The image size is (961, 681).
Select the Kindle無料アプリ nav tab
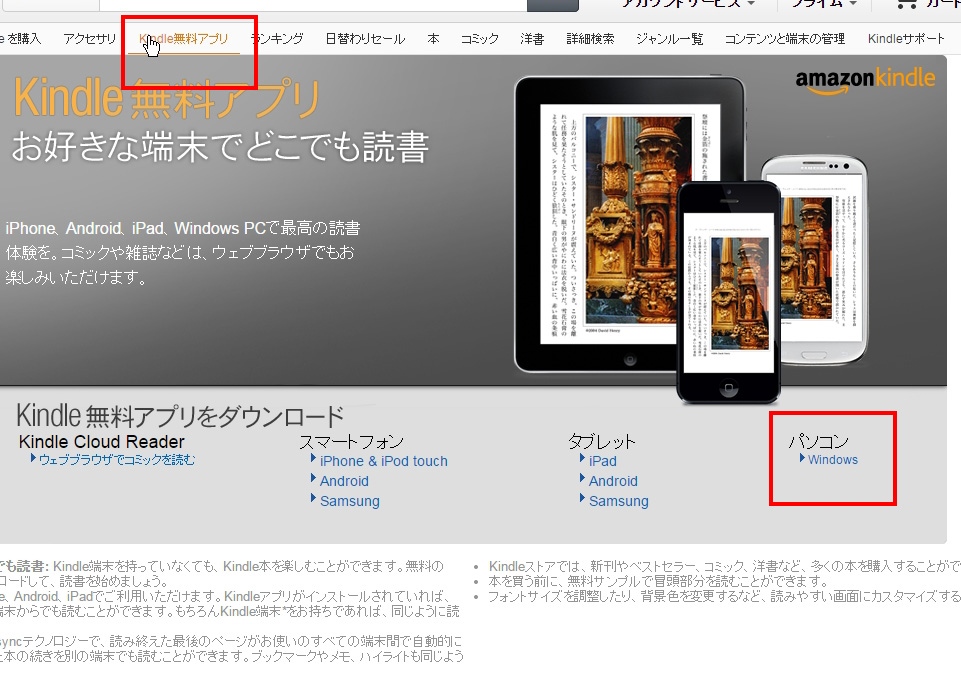pos(183,39)
